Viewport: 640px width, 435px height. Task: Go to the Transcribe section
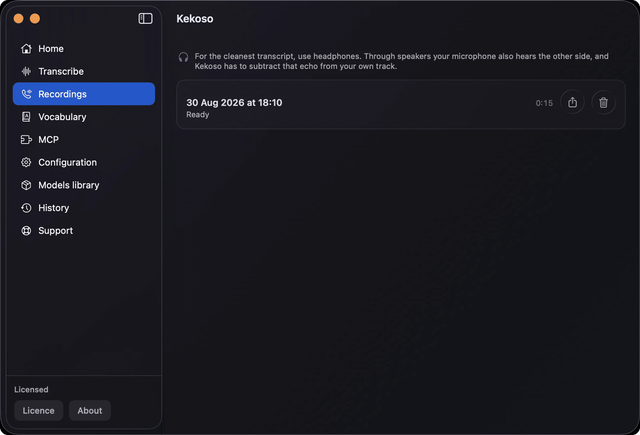pos(84,71)
